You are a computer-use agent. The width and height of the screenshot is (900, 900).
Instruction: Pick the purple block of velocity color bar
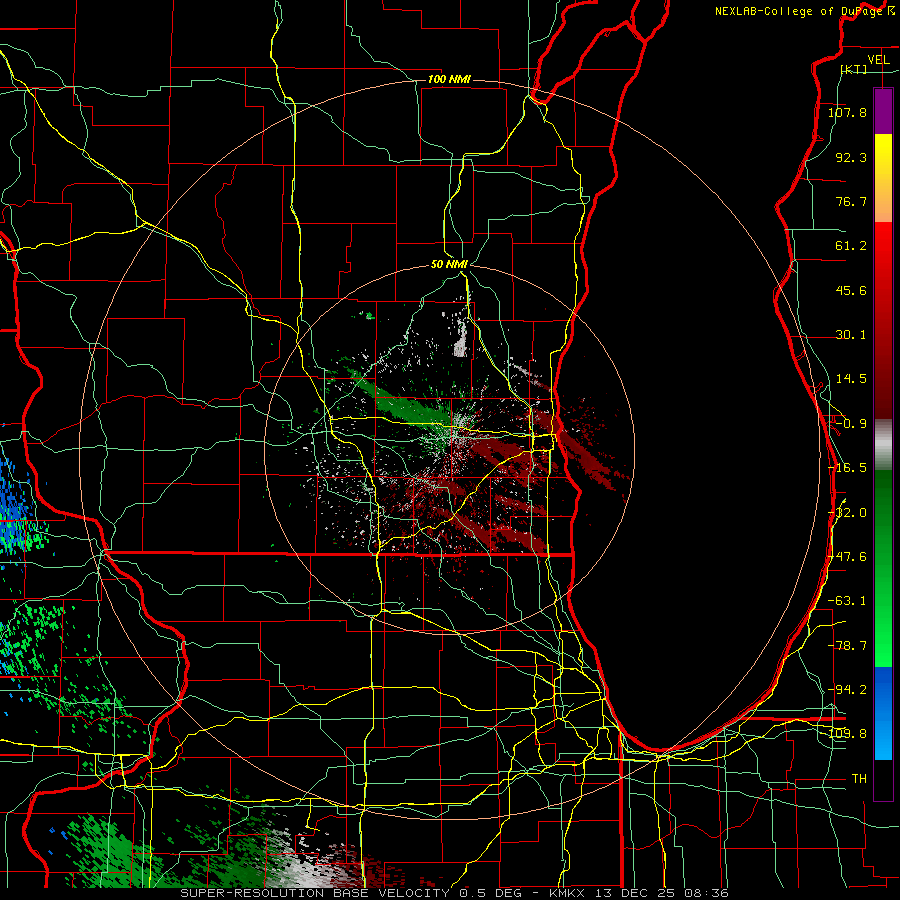(x=883, y=112)
